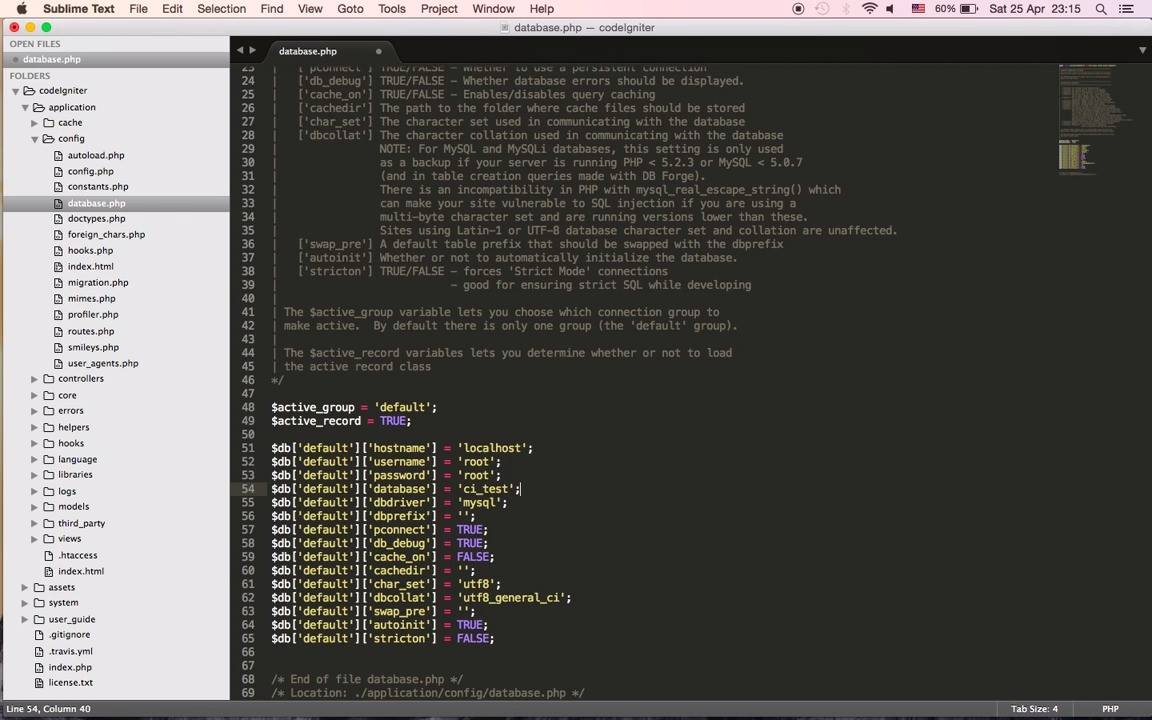Collapse the config folder arrow
This screenshot has width=1152, height=720.
(x=35, y=139)
